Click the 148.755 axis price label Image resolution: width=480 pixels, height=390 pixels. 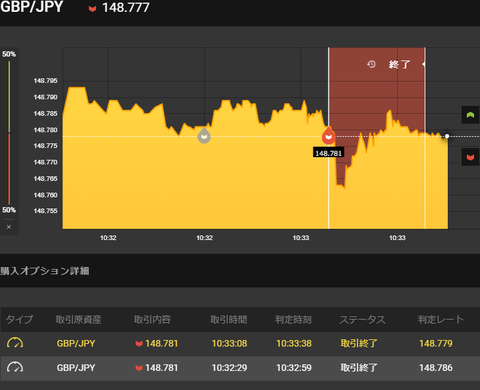[x=45, y=211]
